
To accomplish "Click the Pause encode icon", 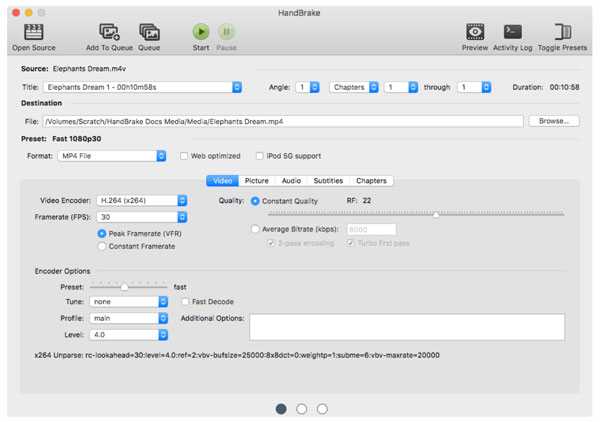I will point(227,32).
